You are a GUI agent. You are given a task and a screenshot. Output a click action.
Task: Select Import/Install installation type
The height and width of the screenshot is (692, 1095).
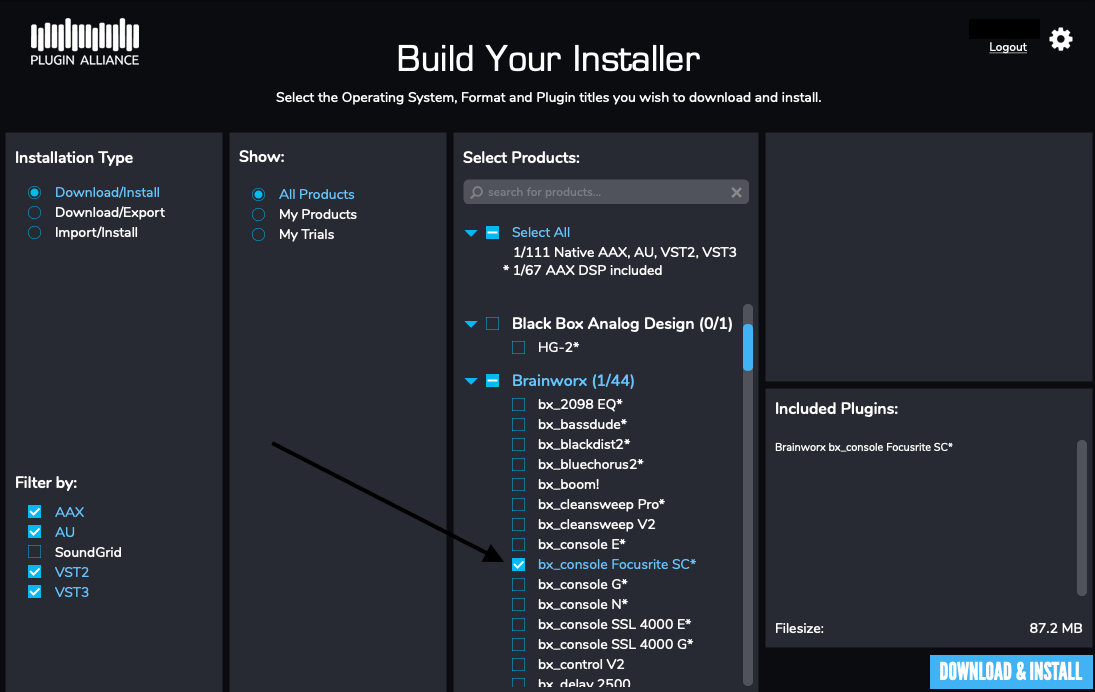click(34, 233)
